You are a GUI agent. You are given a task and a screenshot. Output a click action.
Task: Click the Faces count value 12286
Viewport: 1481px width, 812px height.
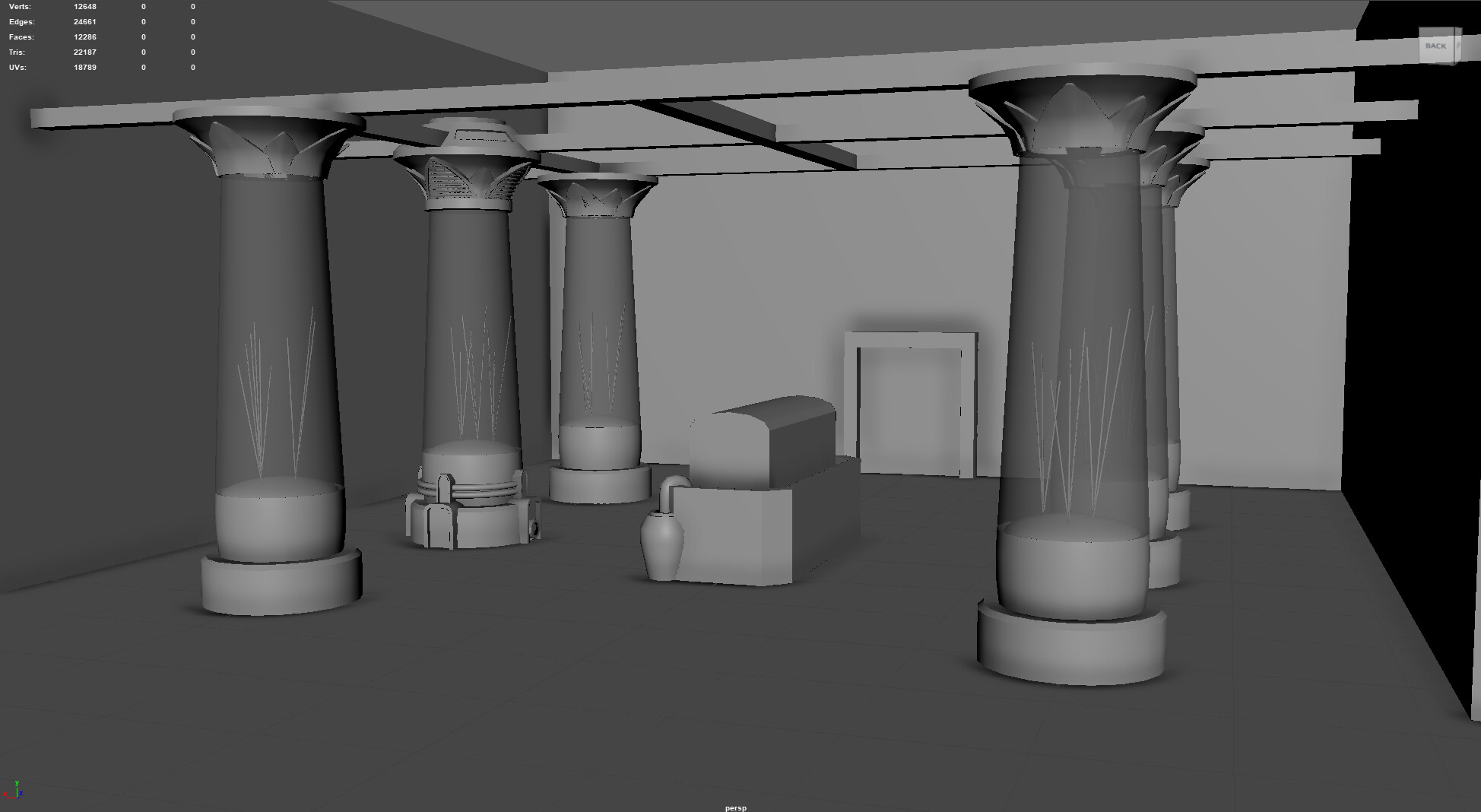pos(85,37)
